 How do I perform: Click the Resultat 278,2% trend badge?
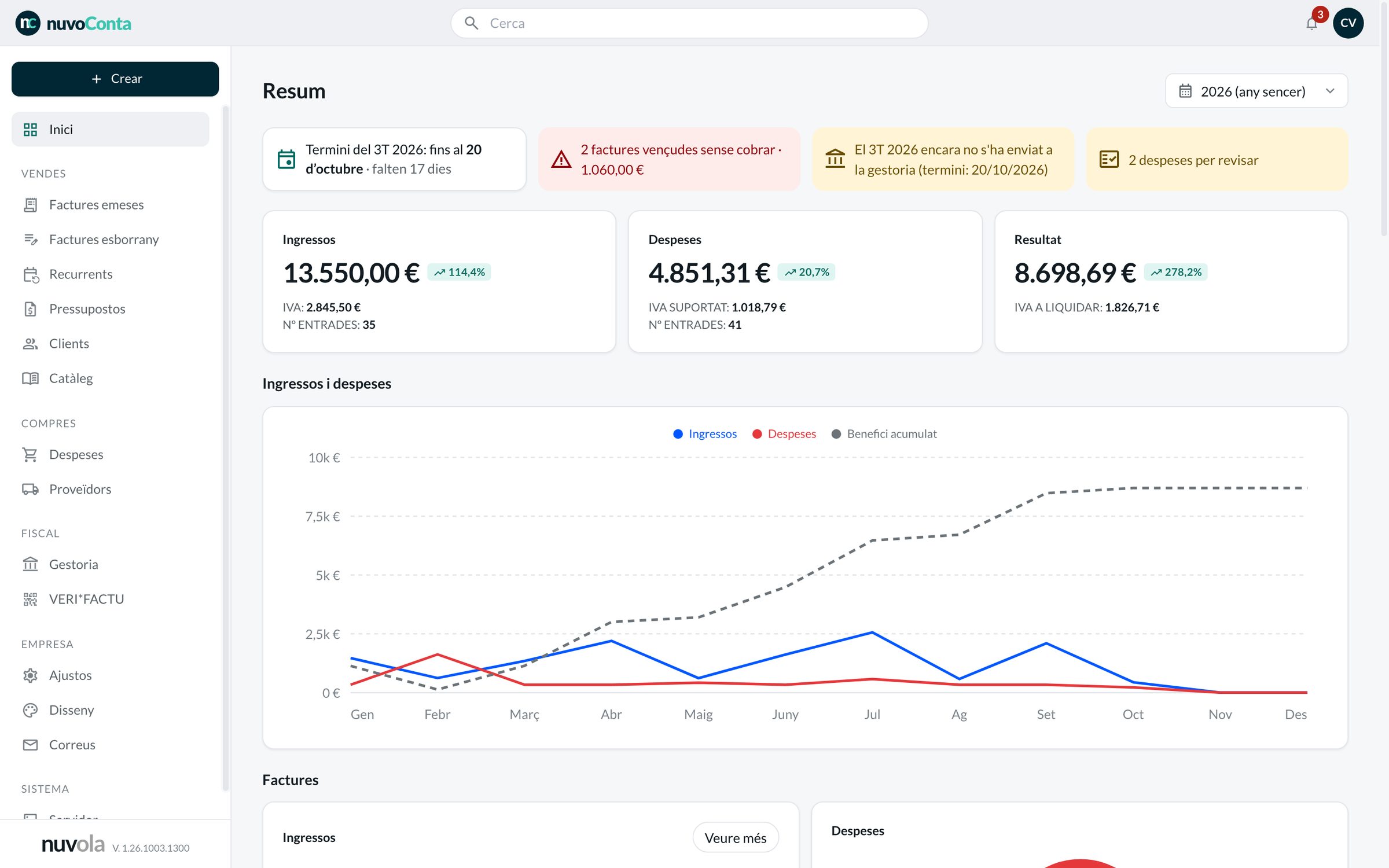click(1175, 272)
